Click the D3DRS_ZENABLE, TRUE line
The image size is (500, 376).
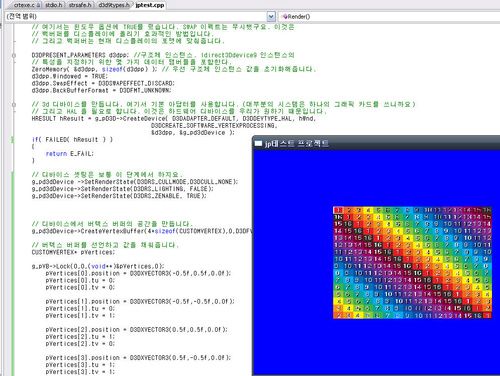click(119, 196)
